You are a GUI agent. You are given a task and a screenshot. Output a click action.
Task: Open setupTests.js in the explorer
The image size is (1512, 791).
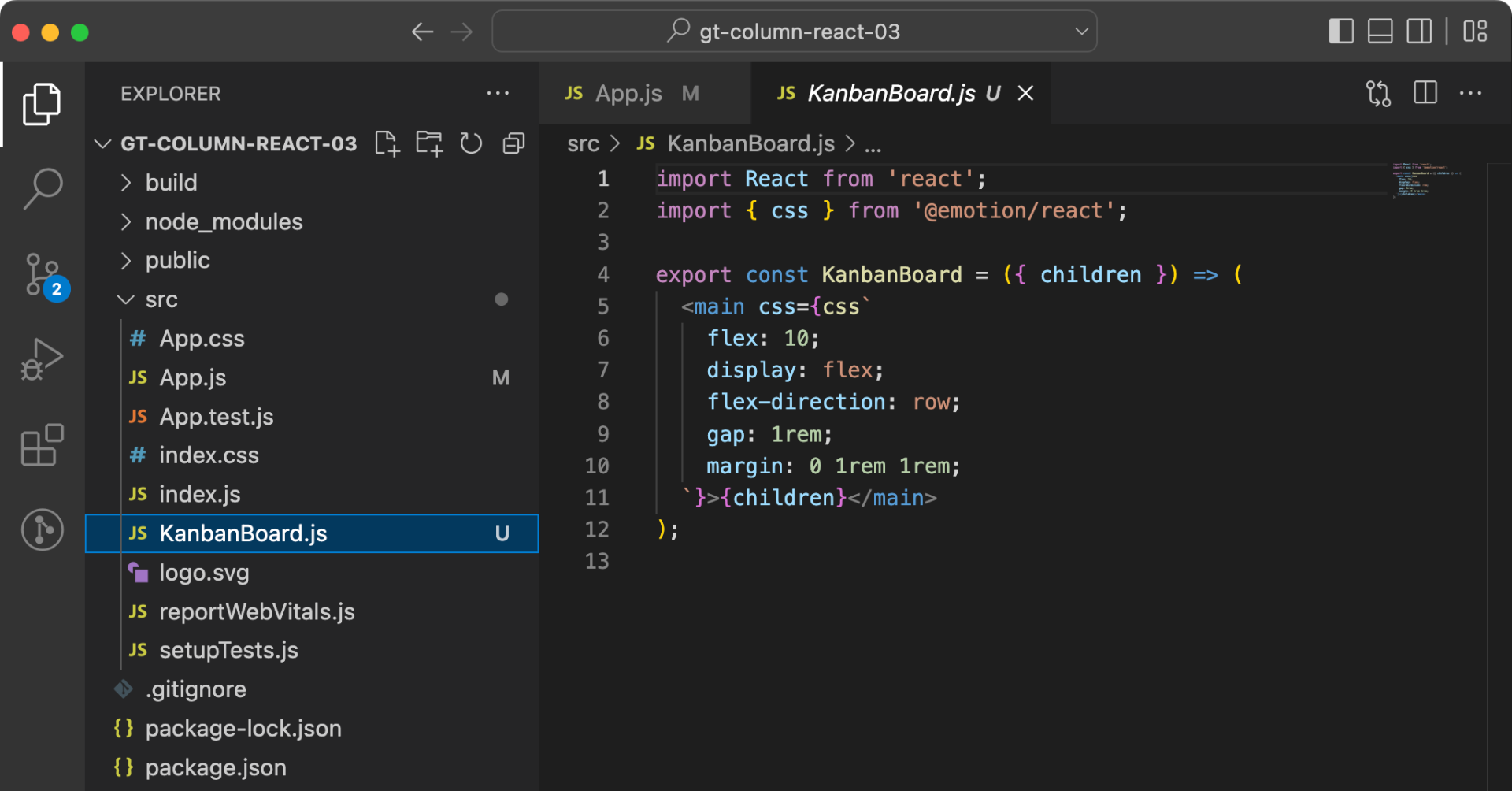pyautogui.click(x=312, y=651)
